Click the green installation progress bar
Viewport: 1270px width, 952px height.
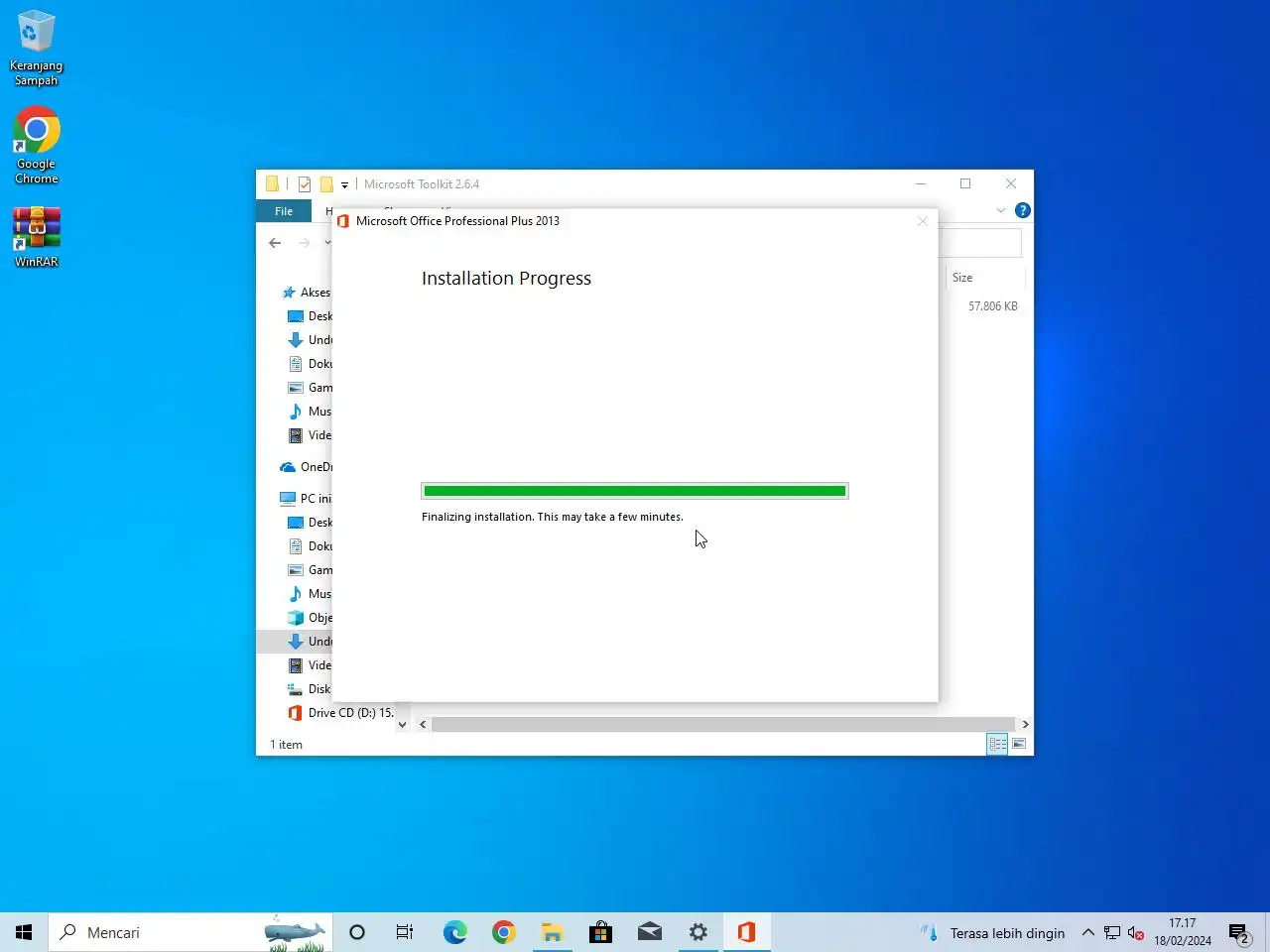coord(635,491)
